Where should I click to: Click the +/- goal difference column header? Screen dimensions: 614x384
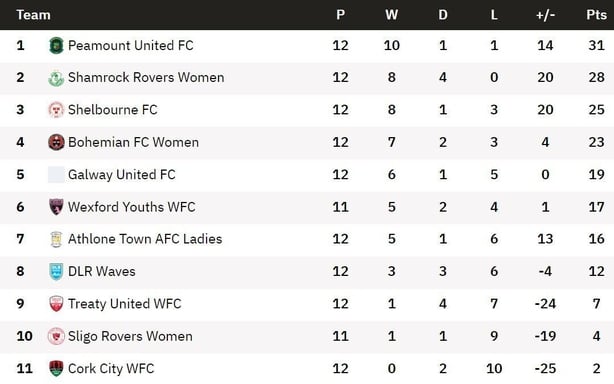(545, 15)
